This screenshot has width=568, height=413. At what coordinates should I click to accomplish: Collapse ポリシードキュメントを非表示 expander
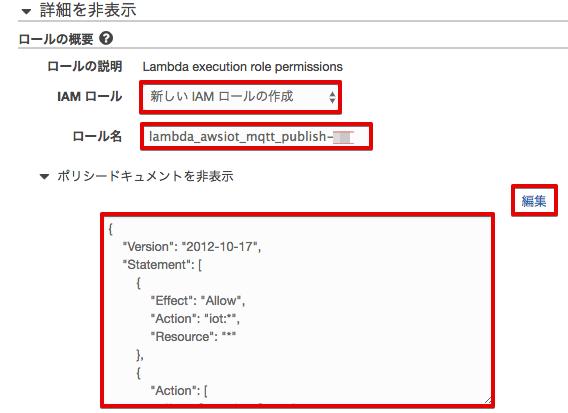(x=137, y=176)
